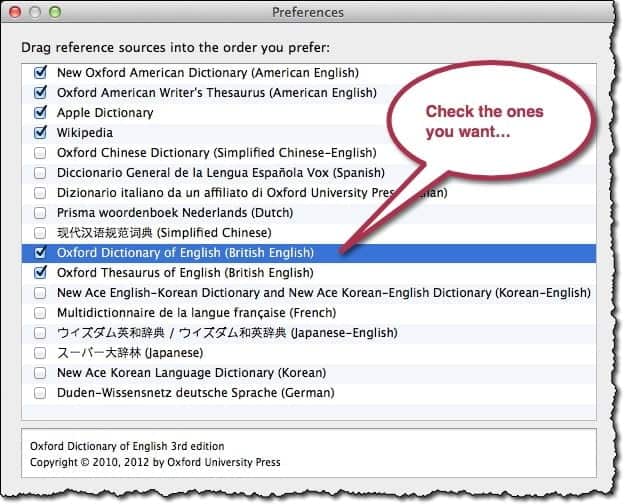Viewport: 624px width, 504px height.
Task: Select Duden-Wissensnetz deutsche Sprache row text
Action: click(196, 393)
